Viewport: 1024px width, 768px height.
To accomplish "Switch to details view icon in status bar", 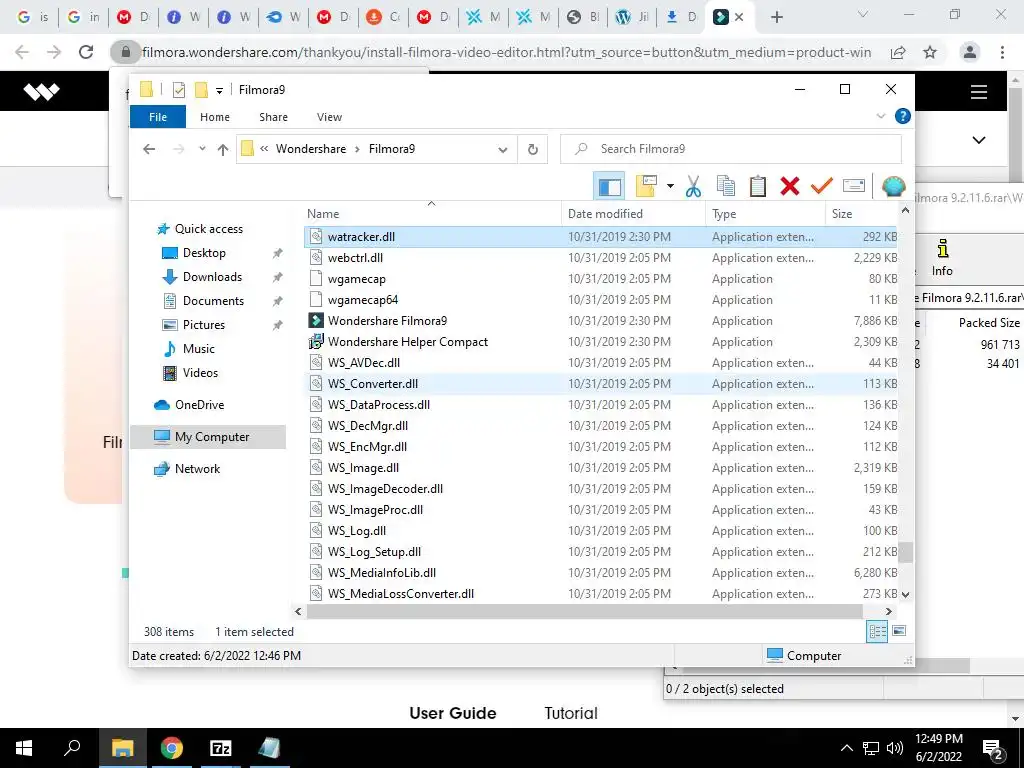I will (877, 632).
